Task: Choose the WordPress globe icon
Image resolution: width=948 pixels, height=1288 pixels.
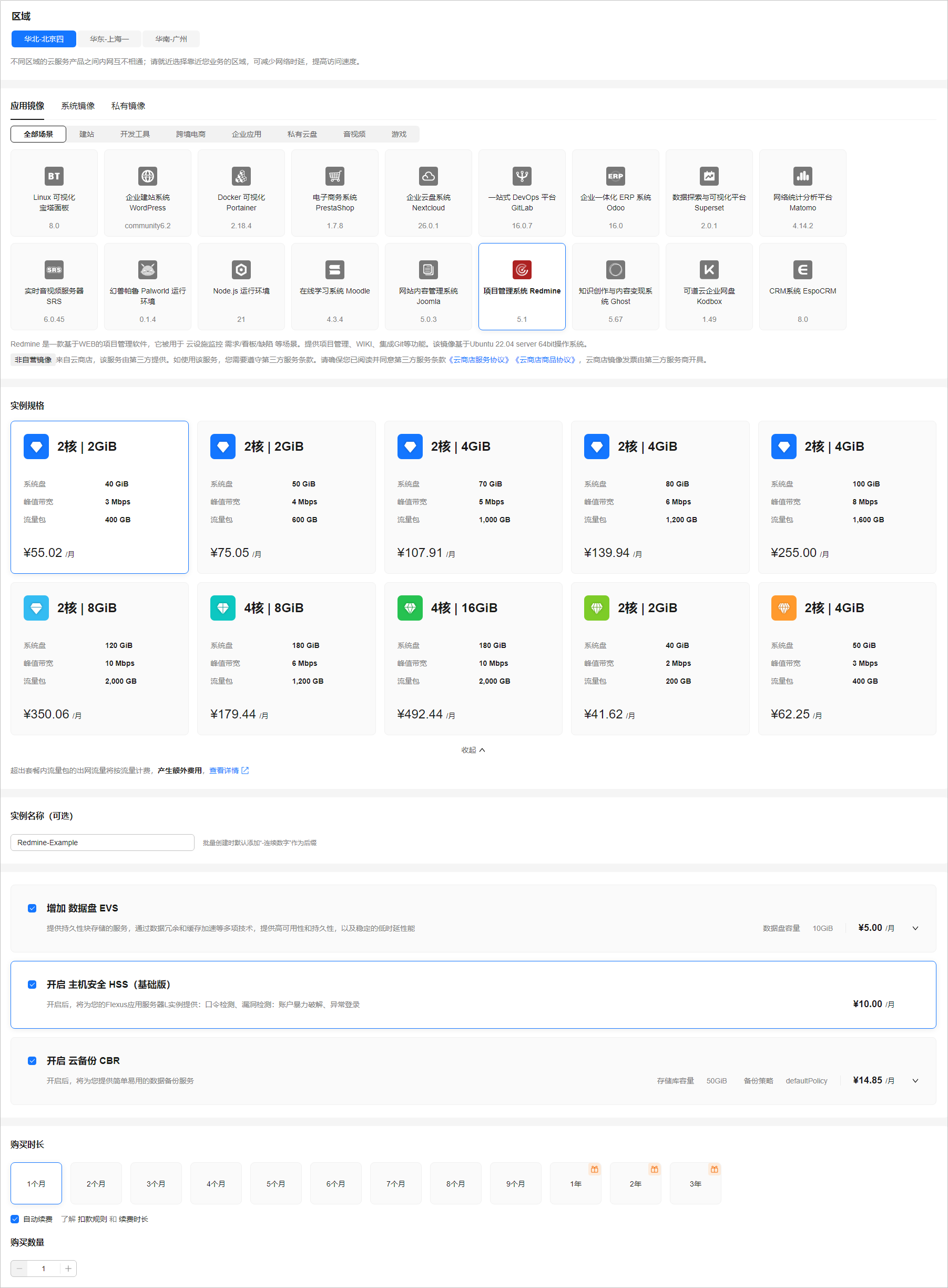Action: (x=147, y=176)
